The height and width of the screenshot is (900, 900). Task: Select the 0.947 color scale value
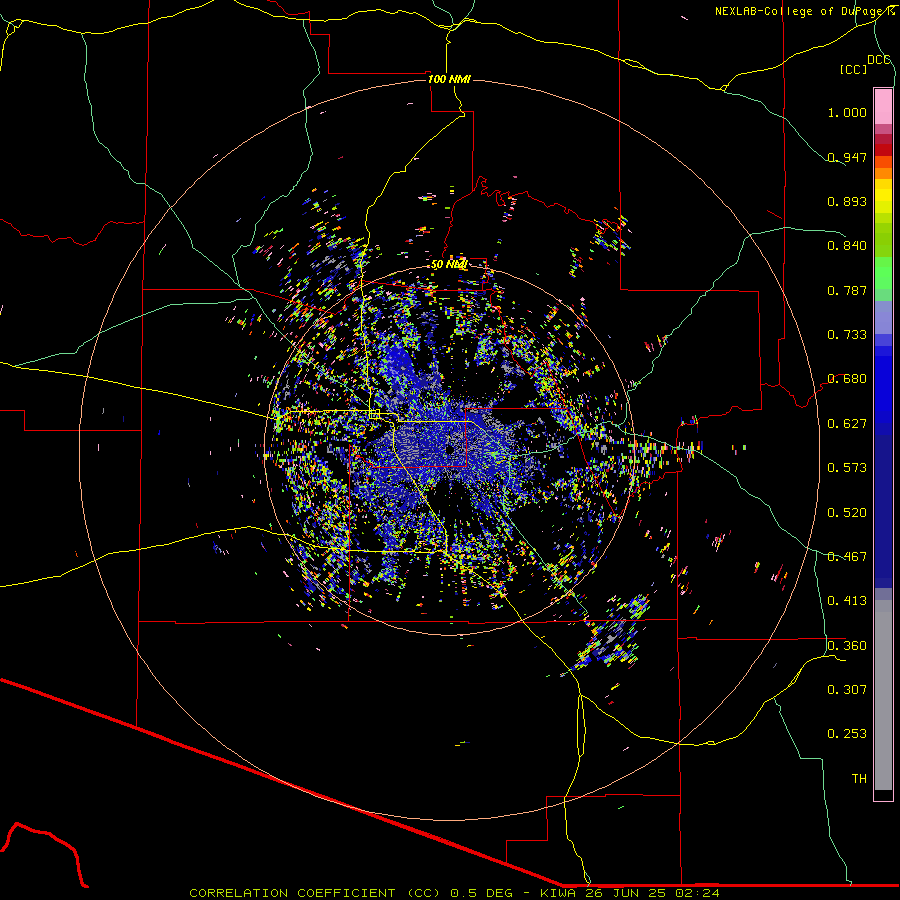(x=847, y=157)
